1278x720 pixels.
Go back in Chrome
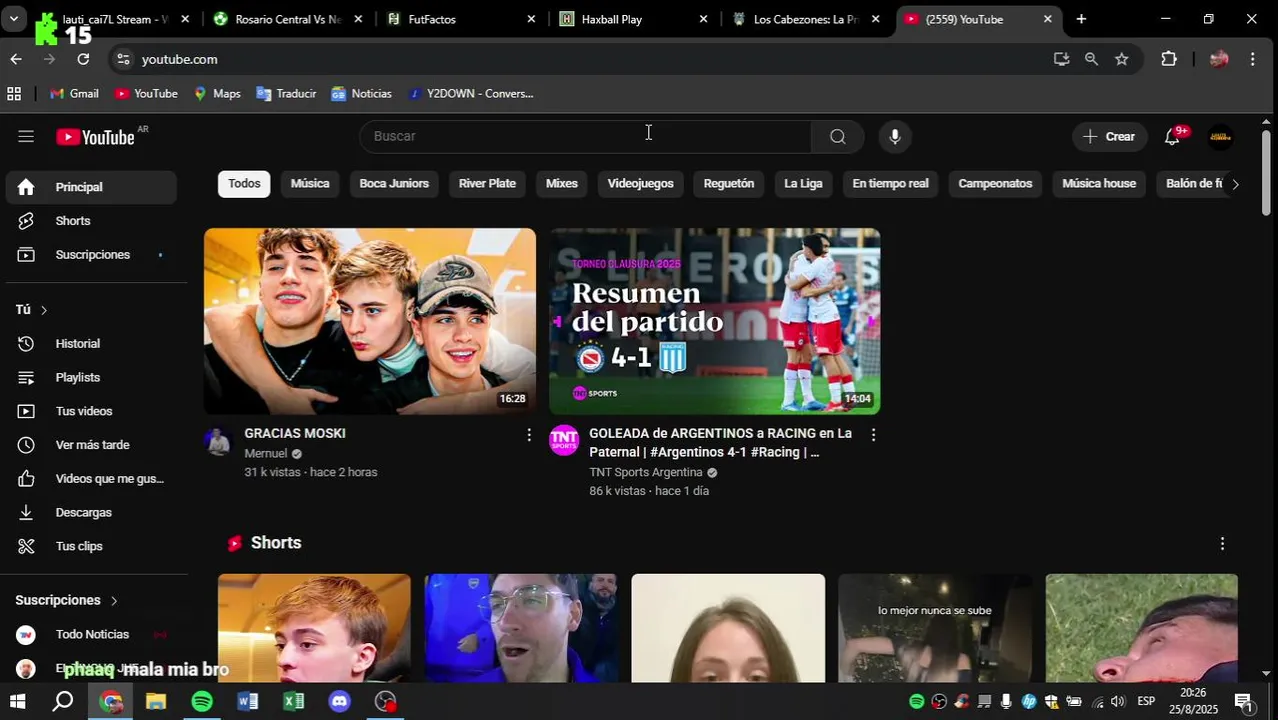pos(16,59)
